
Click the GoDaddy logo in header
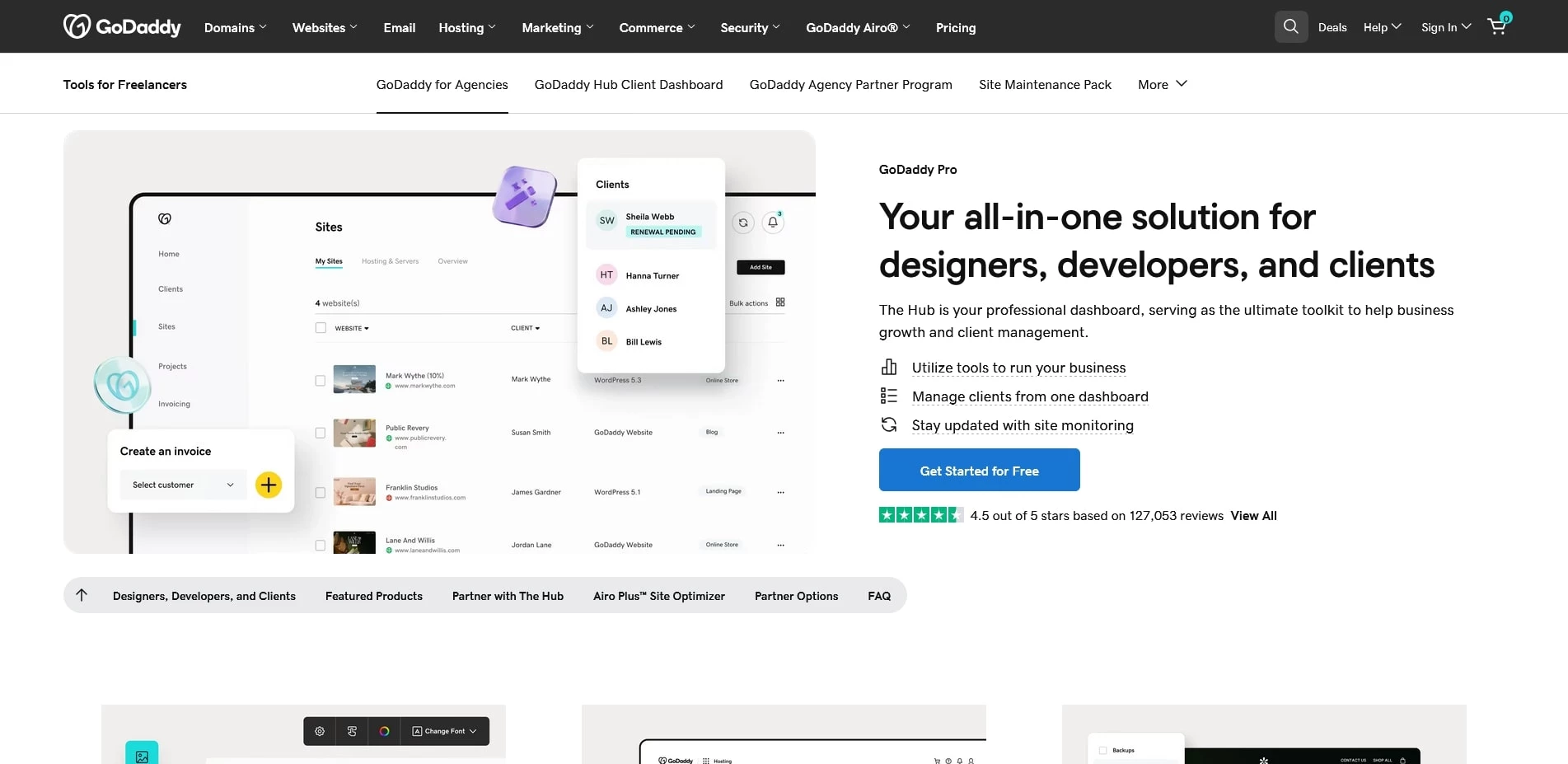click(122, 27)
